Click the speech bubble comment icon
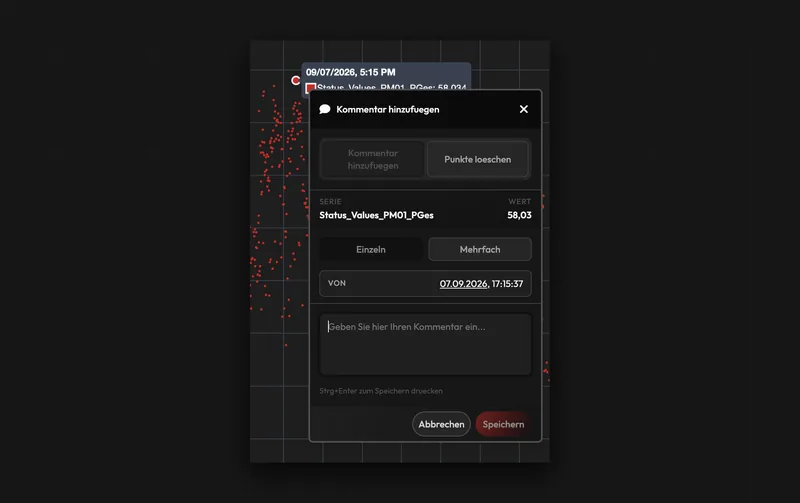Screen dimensions: 800x503 (324, 109)
